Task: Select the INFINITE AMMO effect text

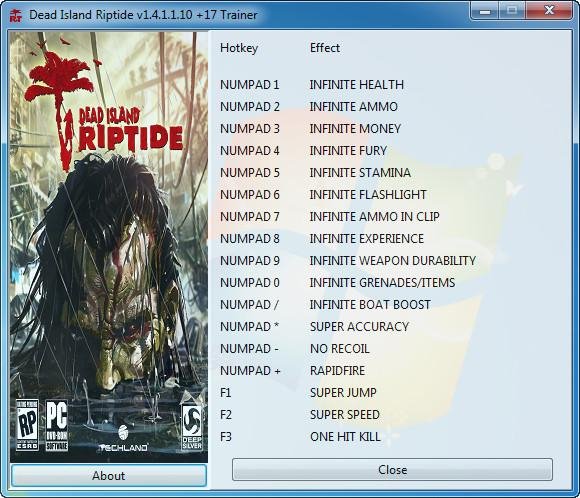Action: pyautogui.click(x=354, y=107)
